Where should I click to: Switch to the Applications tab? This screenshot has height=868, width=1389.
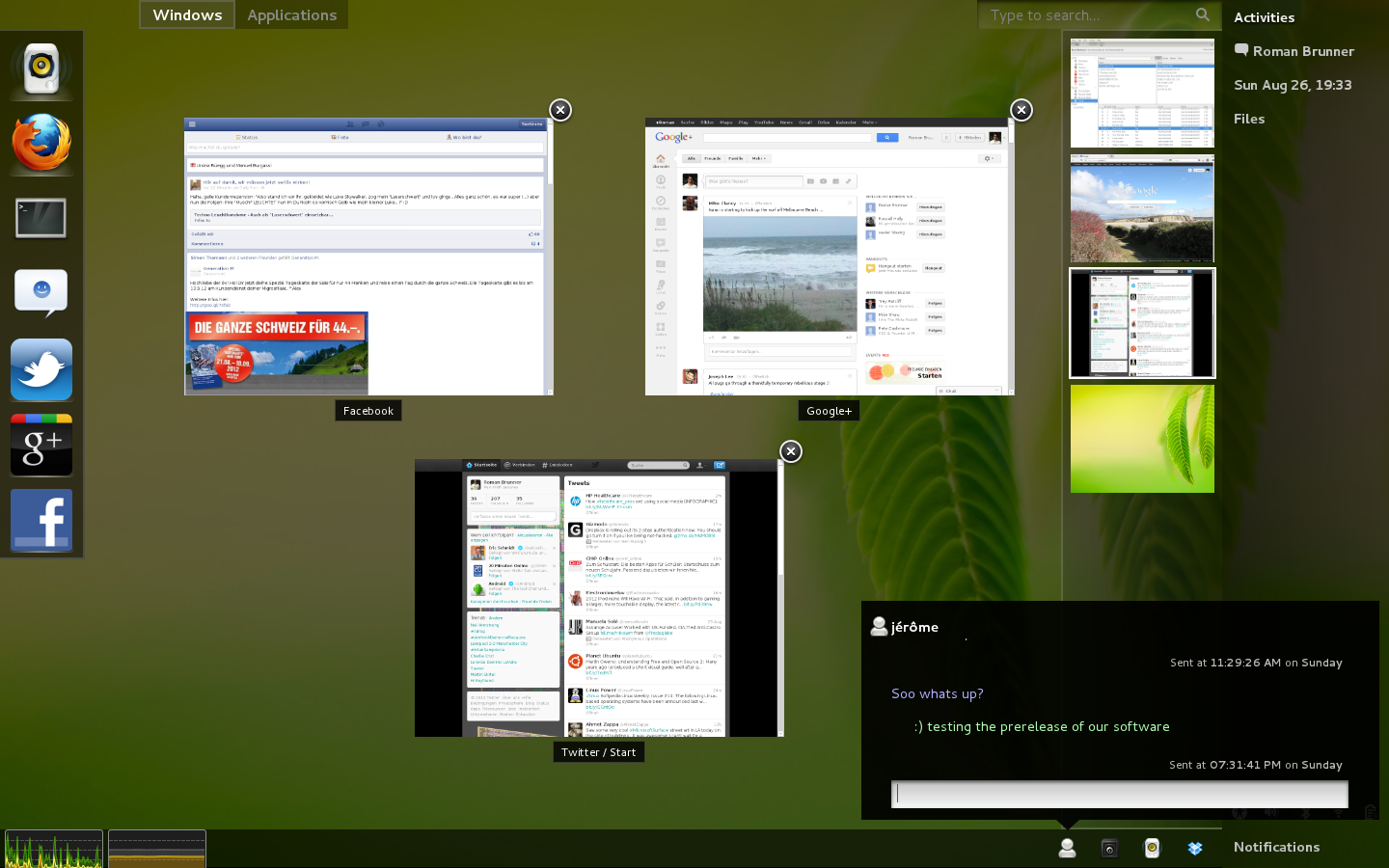tap(291, 14)
